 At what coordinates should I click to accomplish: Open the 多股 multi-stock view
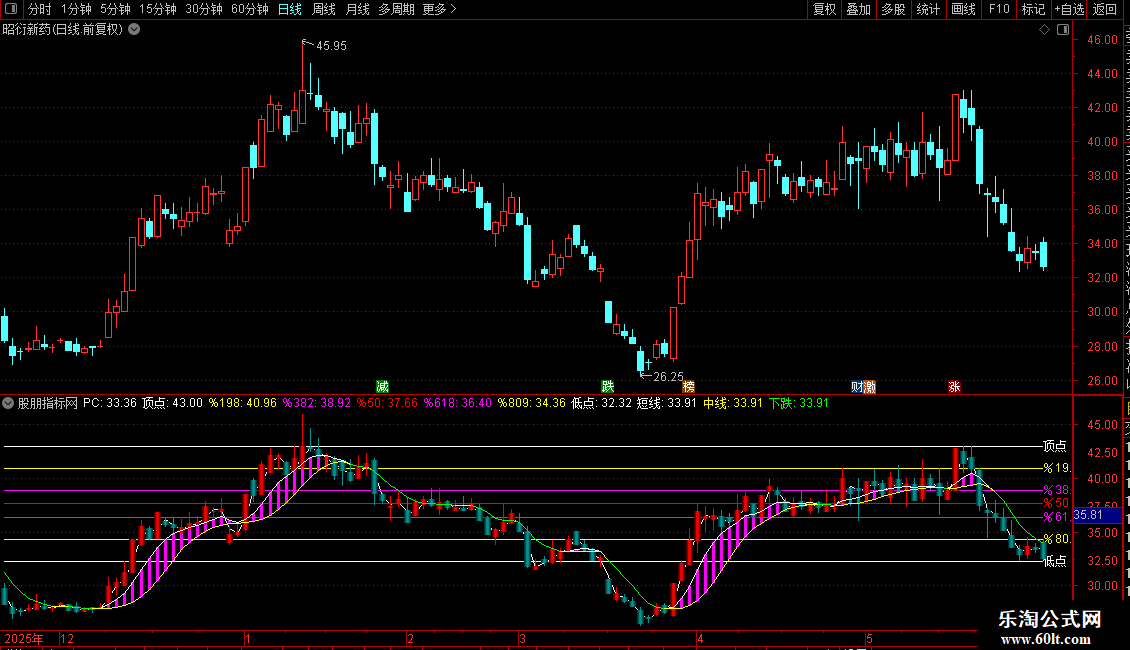pos(894,9)
